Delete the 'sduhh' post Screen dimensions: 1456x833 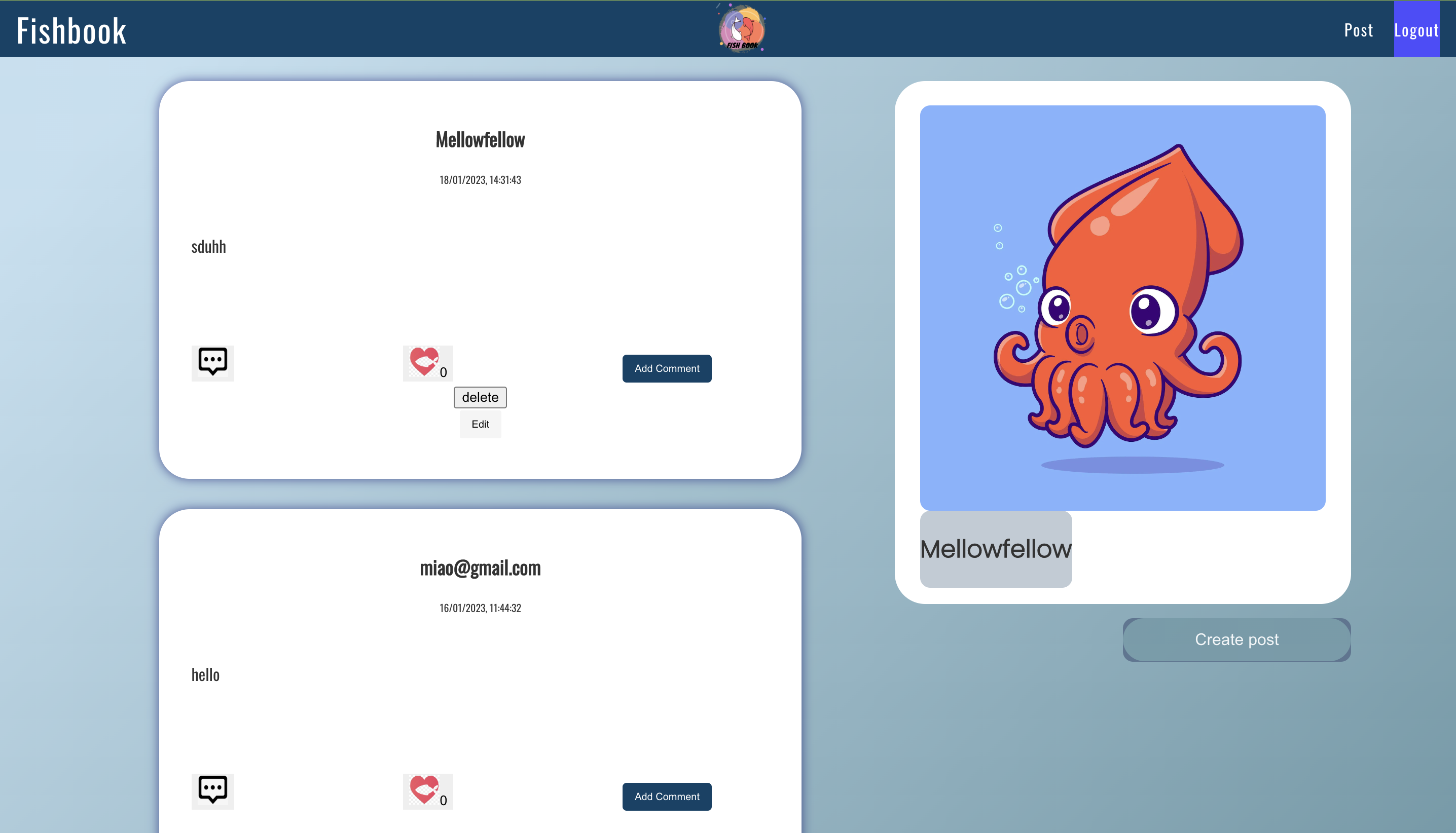coord(480,397)
